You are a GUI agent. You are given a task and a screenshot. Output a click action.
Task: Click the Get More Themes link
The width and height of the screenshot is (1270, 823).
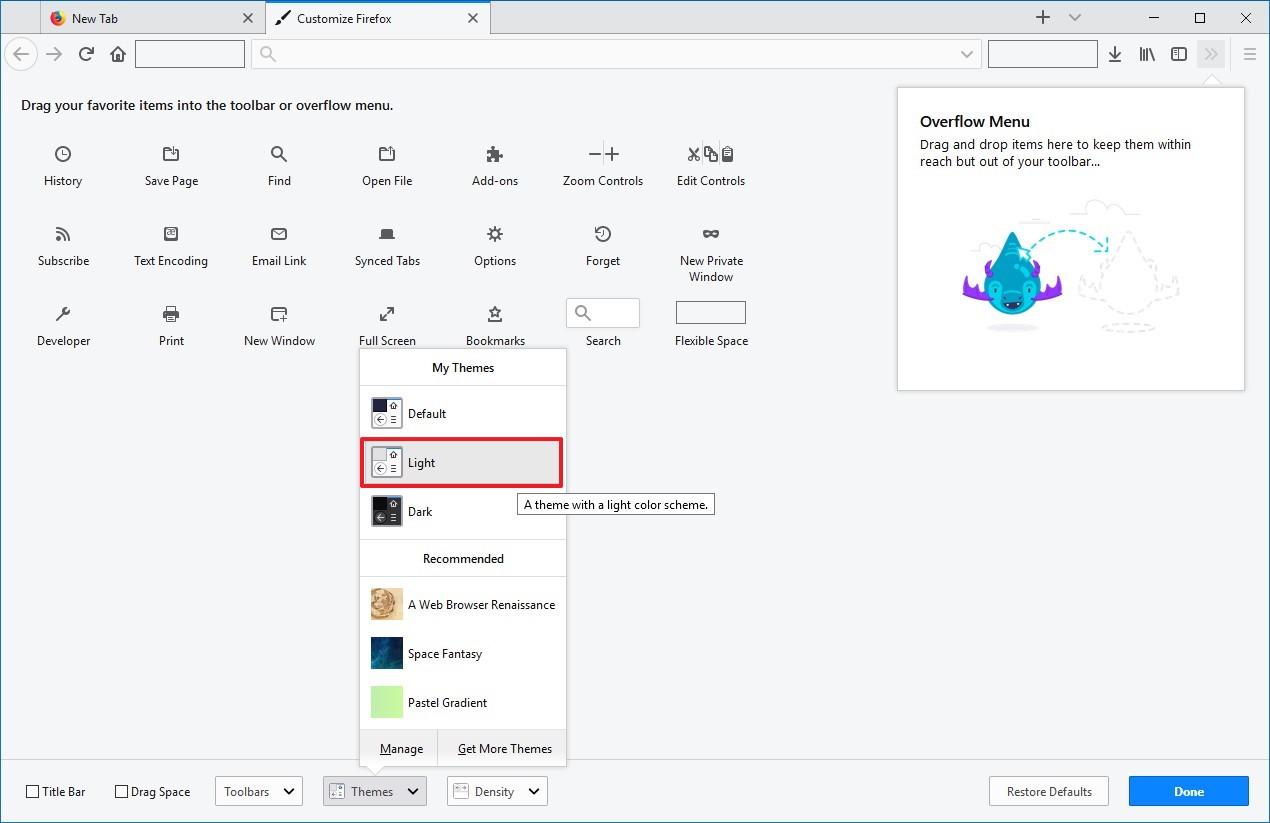(504, 748)
